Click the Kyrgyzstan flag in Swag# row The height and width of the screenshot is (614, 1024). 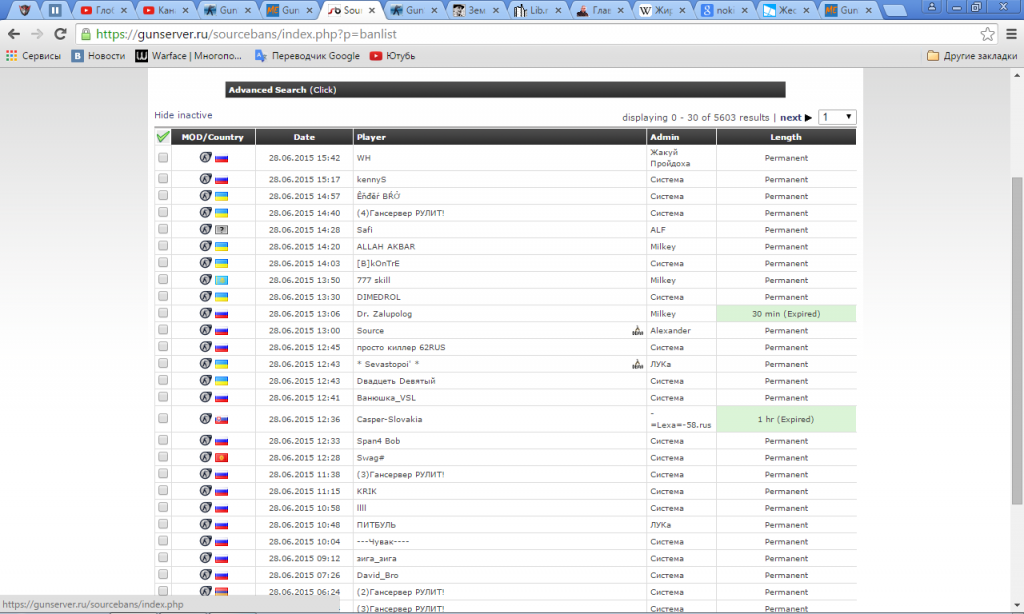[221, 458]
